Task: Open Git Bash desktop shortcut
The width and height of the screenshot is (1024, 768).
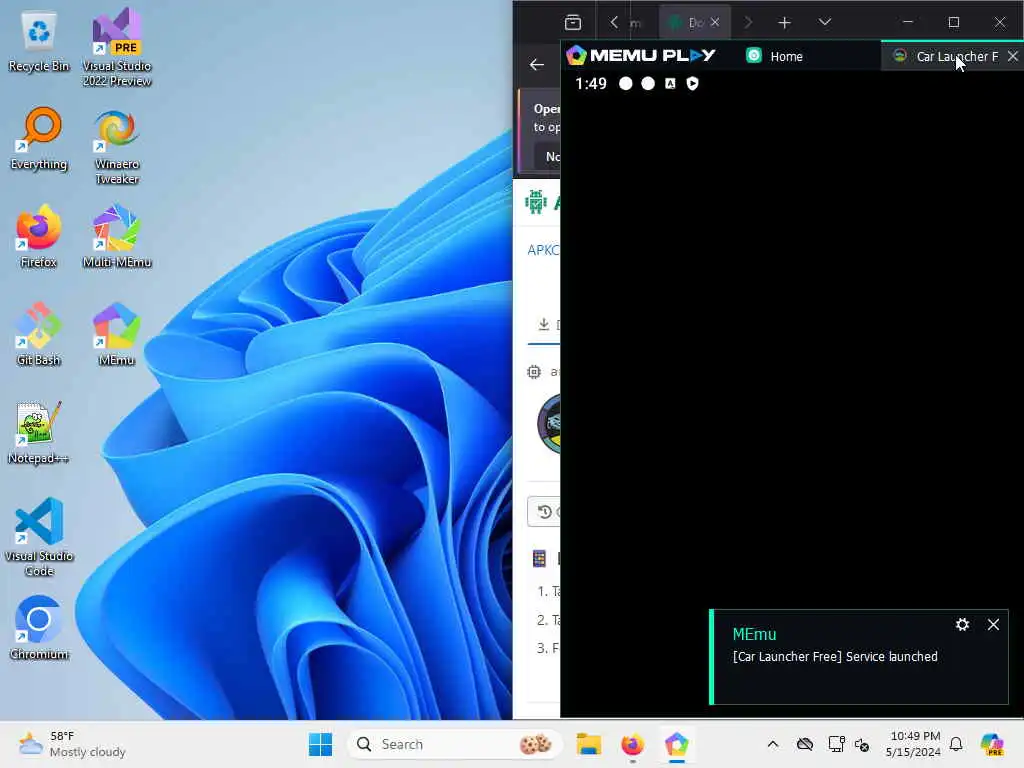Action: click(39, 334)
